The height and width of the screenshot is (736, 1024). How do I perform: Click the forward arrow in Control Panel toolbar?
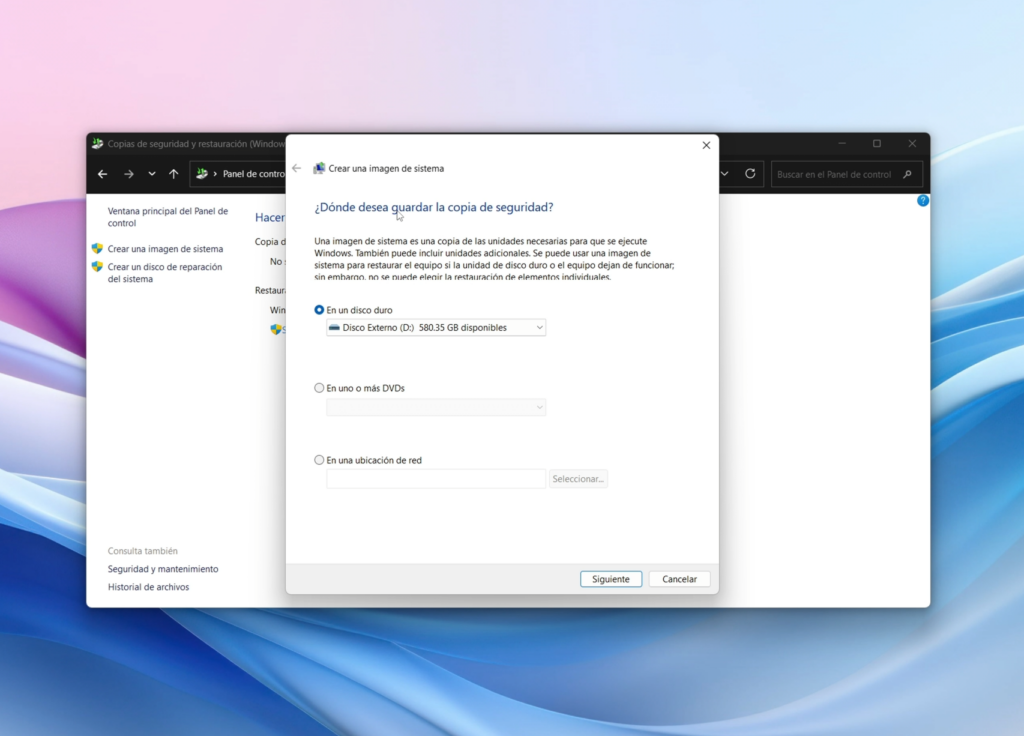pyautogui.click(x=128, y=174)
